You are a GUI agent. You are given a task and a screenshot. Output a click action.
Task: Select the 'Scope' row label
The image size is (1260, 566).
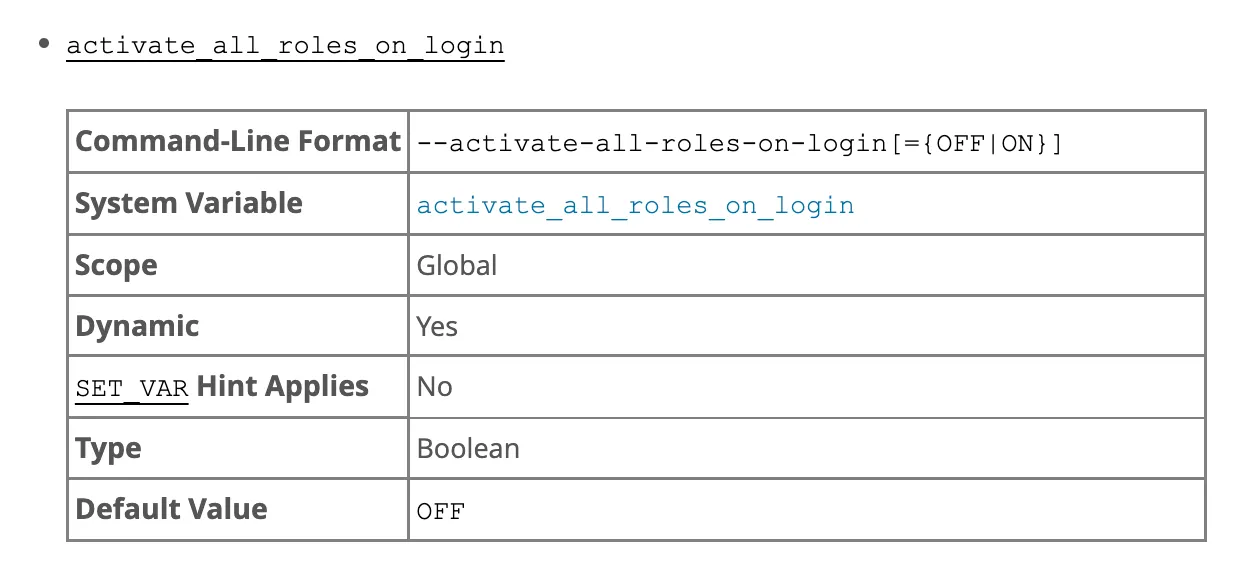coord(116,266)
